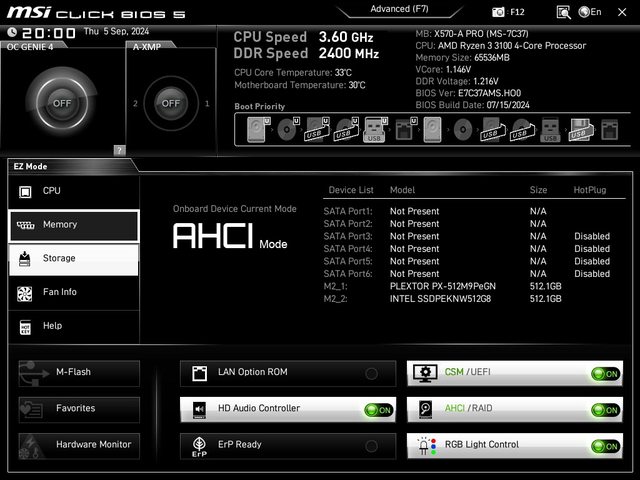Enable the ErP Ready radio button
Image resolution: width=640 pixels, height=480 pixels.
pyautogui.click(x=372, y=446)
